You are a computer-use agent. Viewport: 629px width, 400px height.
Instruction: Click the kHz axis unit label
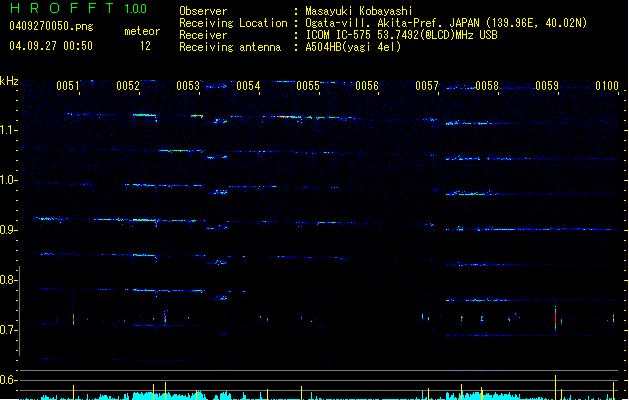(x=9, y=81)
